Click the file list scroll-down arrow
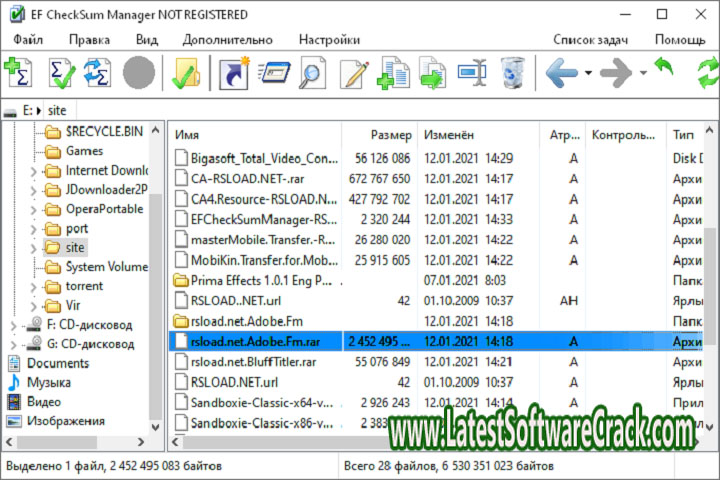The image size is (720, 480). [x=709, y=427]
